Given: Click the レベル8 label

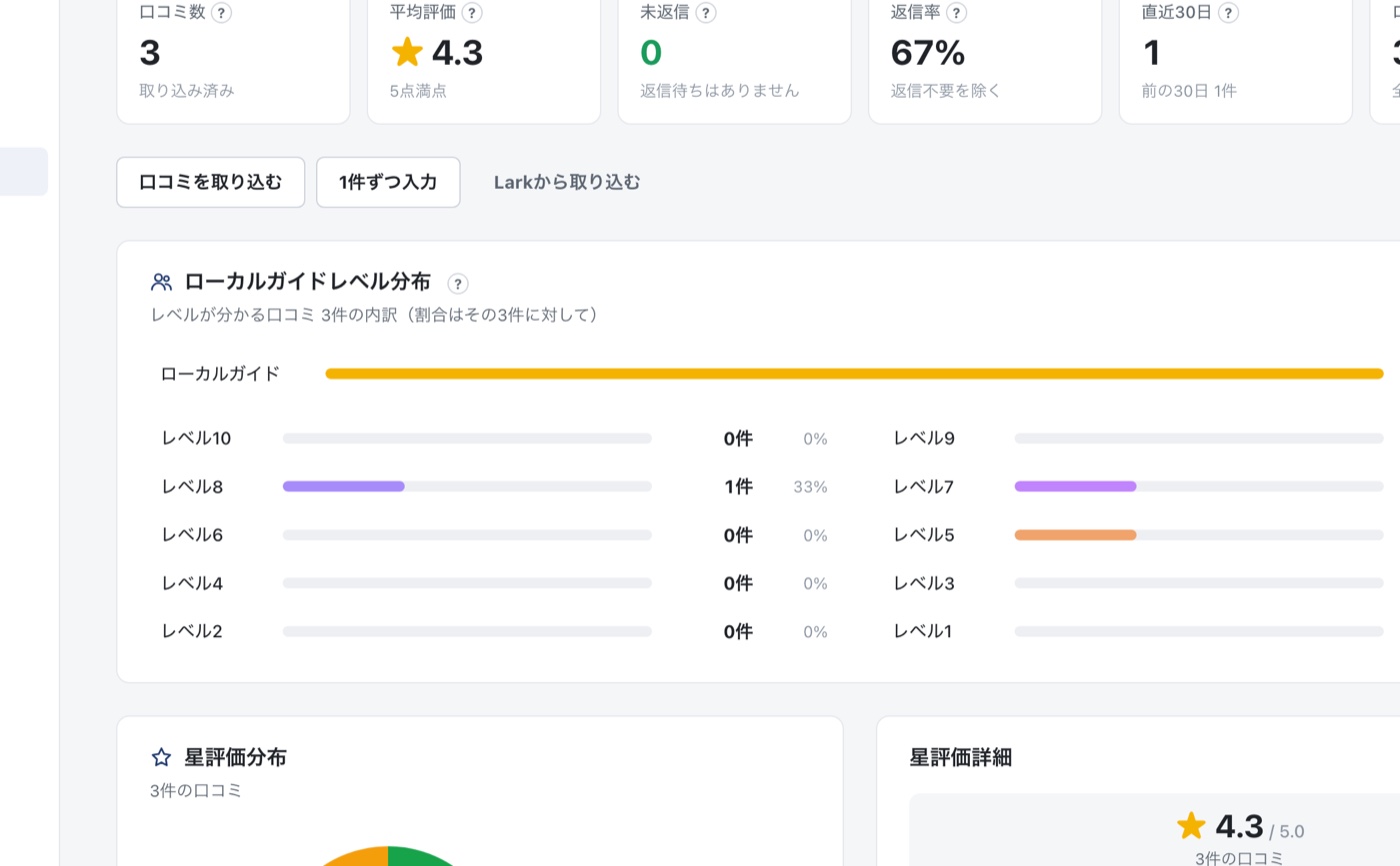Looking at the screenshot, I should pyautogui.click(x=192, y=487).
